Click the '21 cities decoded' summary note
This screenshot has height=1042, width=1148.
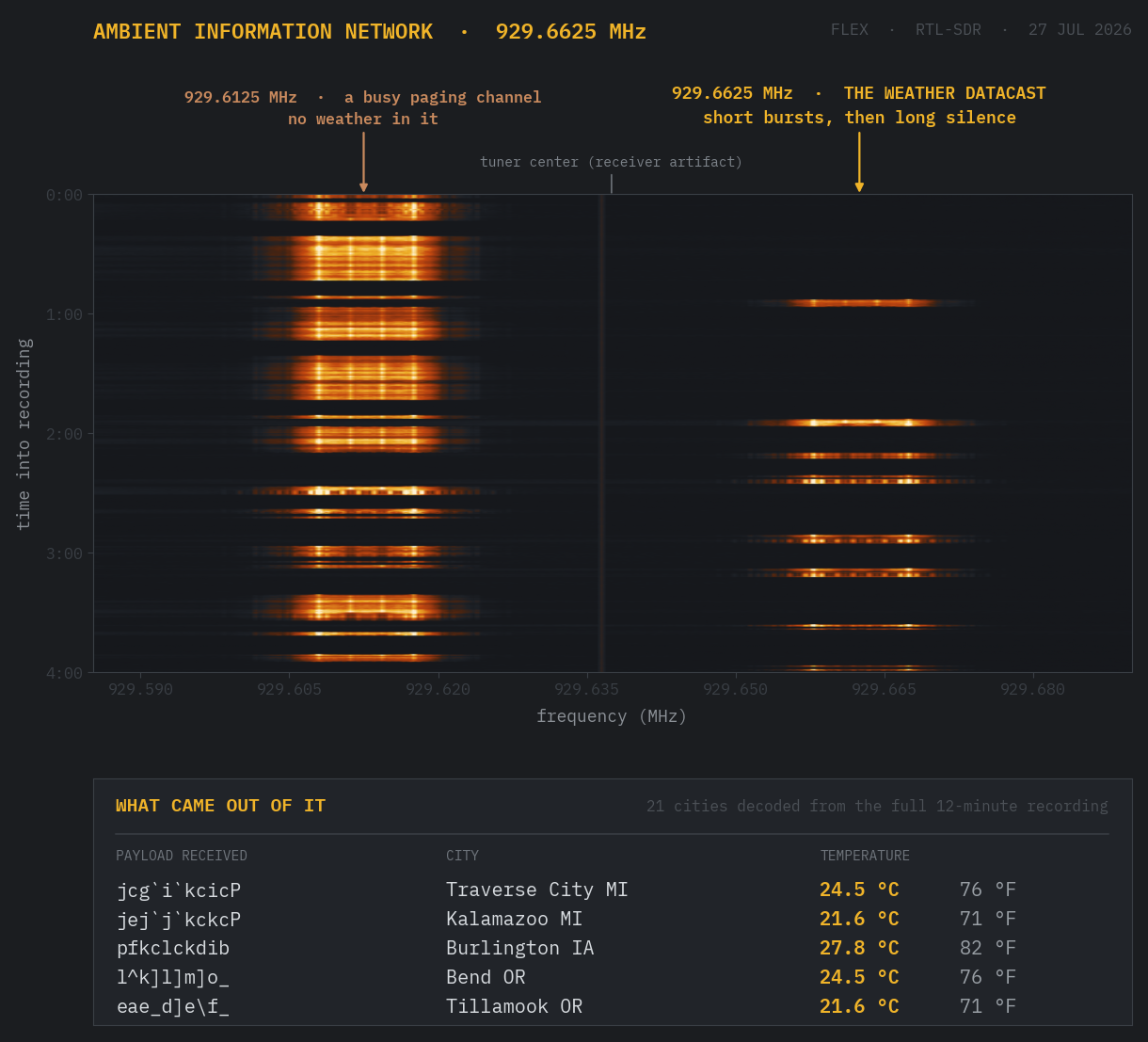pos(877,806)
